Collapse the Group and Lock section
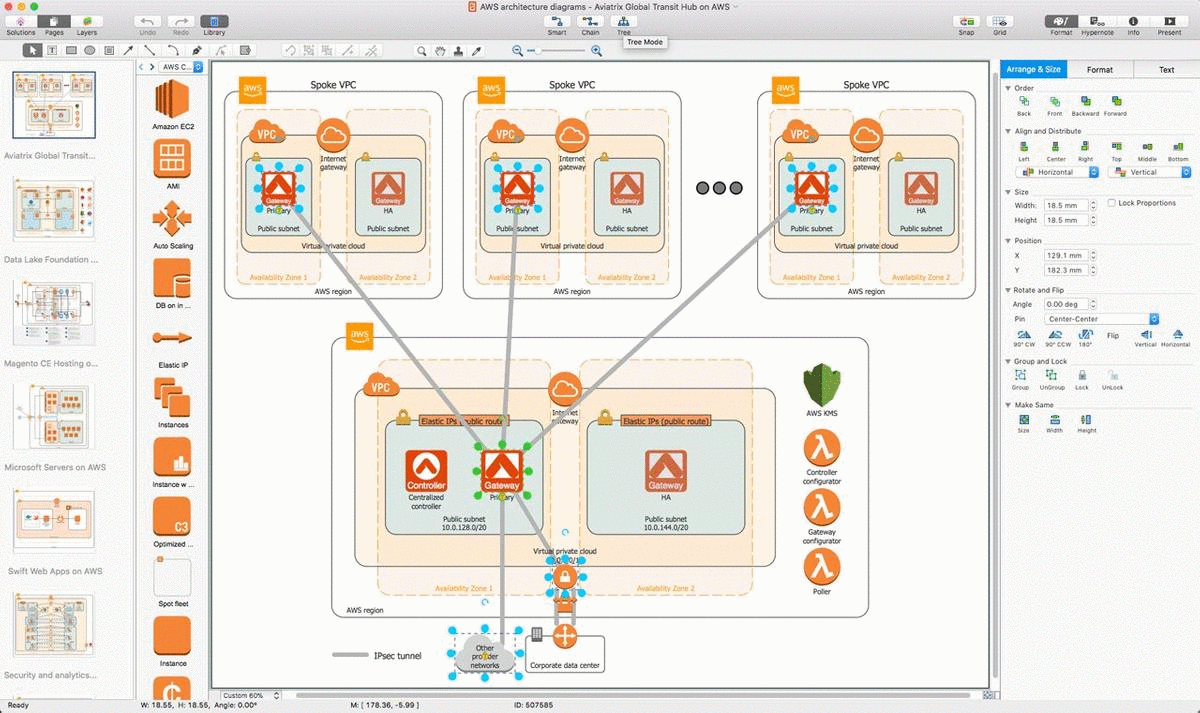 (1008, 361)
